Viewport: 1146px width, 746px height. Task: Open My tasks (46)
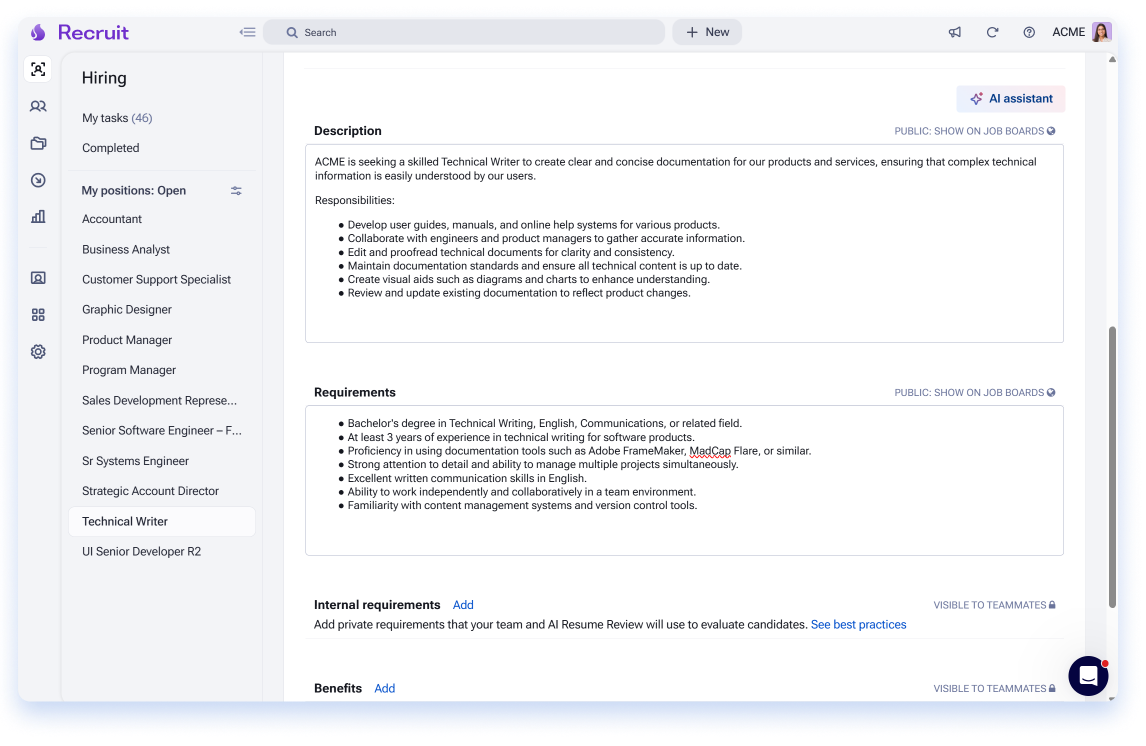(x=117, y=118)
